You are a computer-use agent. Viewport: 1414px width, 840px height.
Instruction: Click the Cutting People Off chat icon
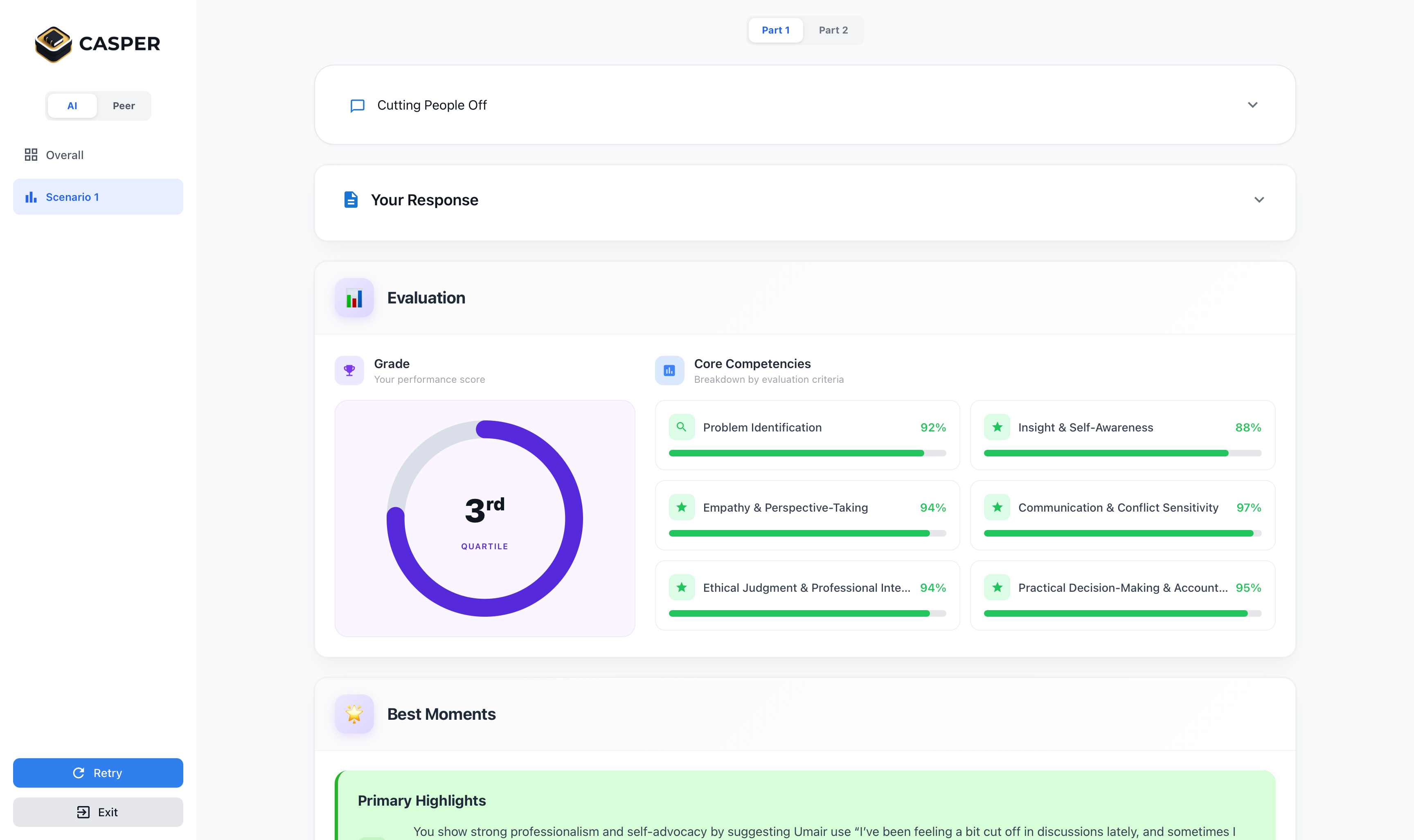pyautogui.click(x=357, y=105)
